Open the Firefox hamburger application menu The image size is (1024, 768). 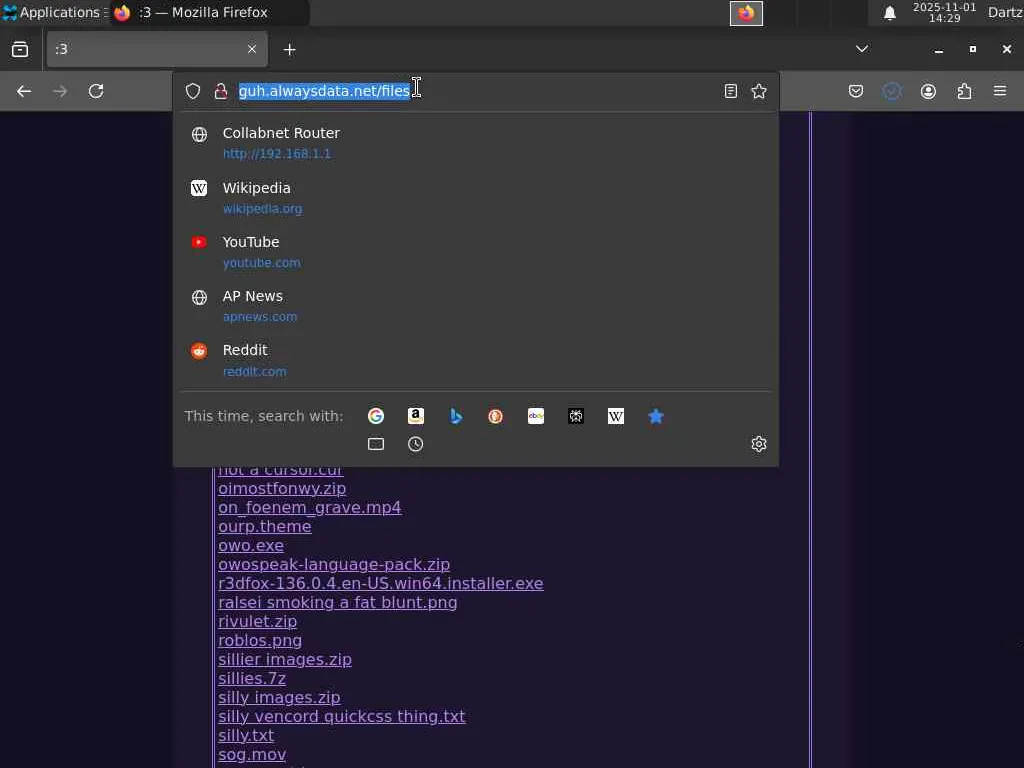[1000, 91]
